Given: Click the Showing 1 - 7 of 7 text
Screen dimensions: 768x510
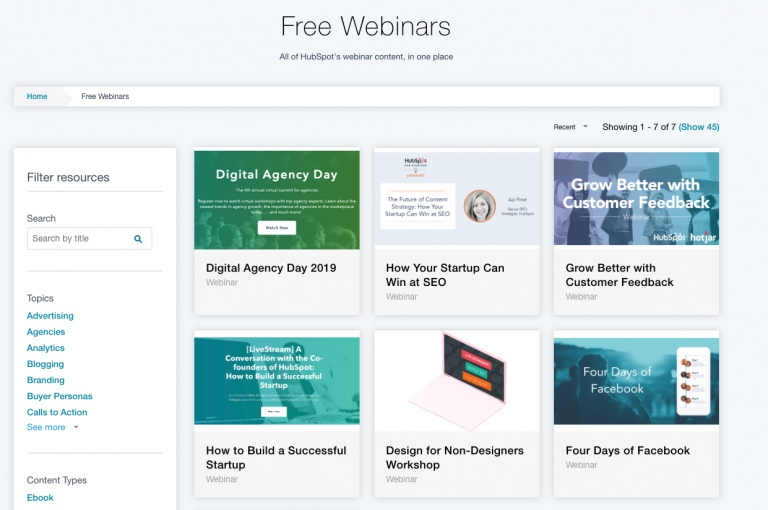Looking at the screenshot, I should pyautogui.click(x=639, y=127).
